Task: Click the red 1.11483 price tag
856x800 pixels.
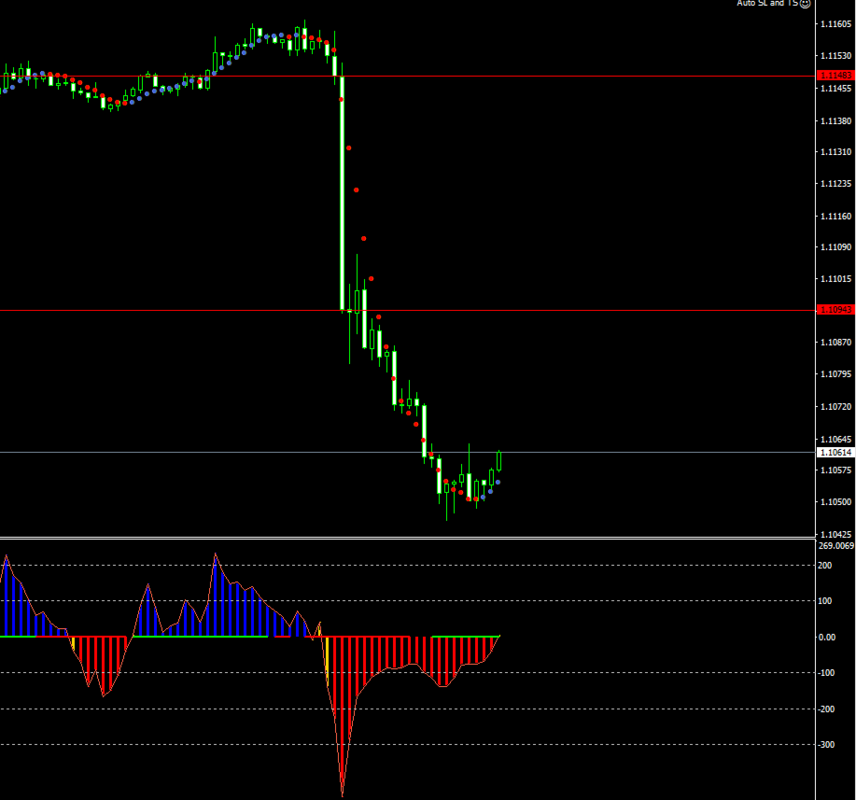Action: pyautogui.click(x=836, y=75)
